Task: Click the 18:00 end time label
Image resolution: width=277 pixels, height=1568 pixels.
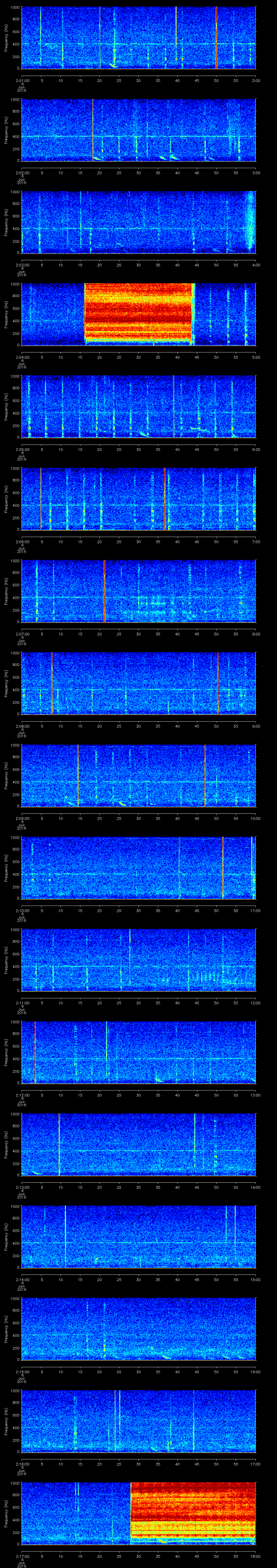Action: [x=256, y=1556]
